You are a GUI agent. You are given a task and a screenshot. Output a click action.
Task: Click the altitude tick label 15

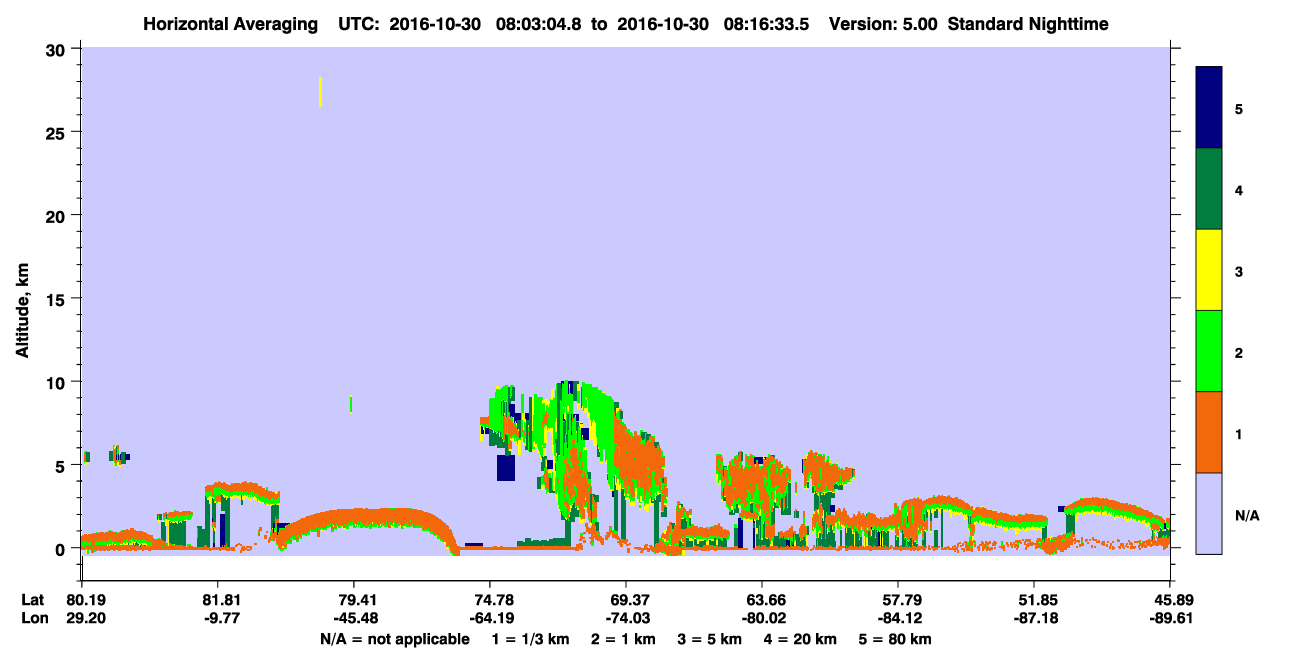[58, 299]
